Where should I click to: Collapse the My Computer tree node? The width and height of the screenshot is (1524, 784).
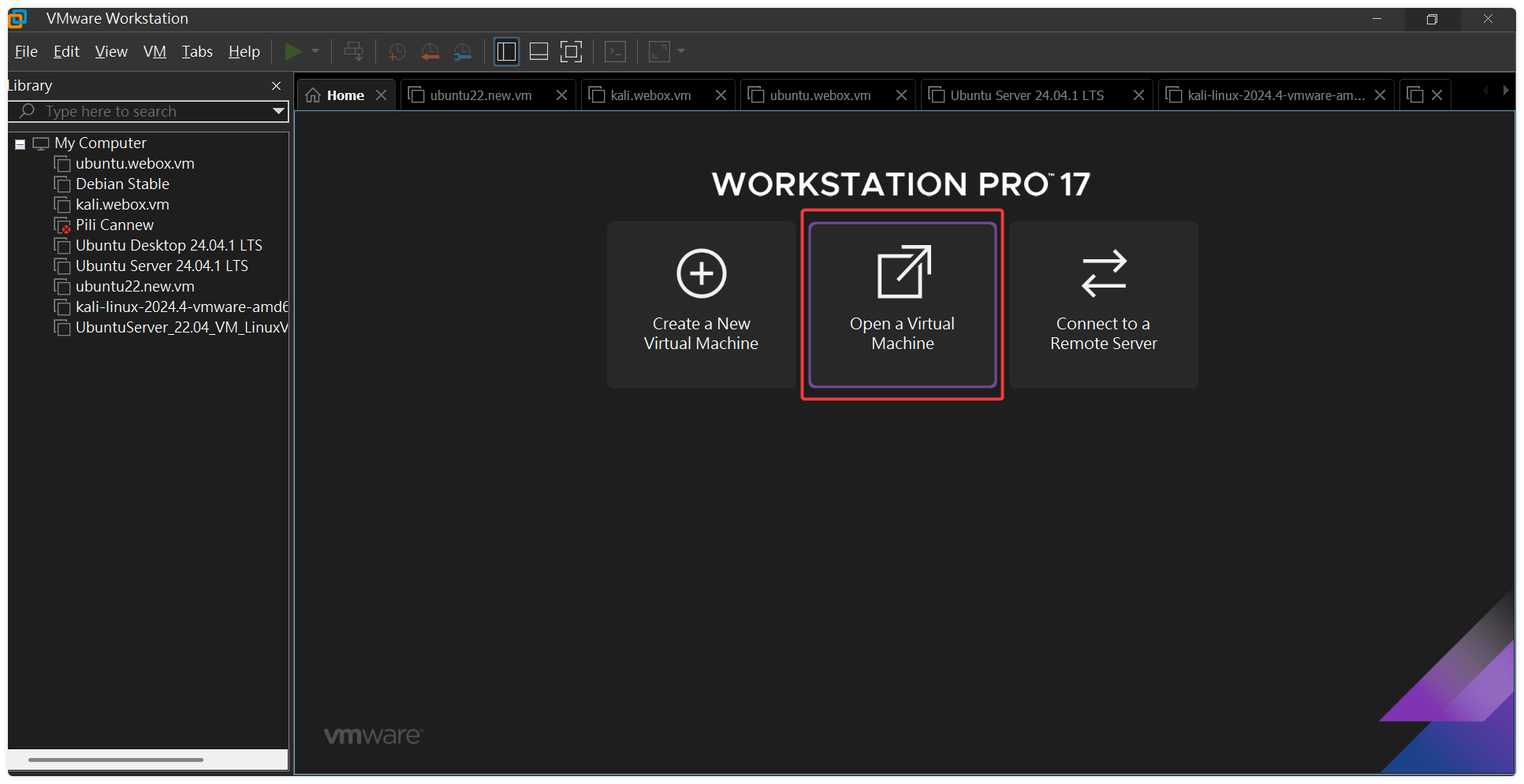click(x=20, y=144)
